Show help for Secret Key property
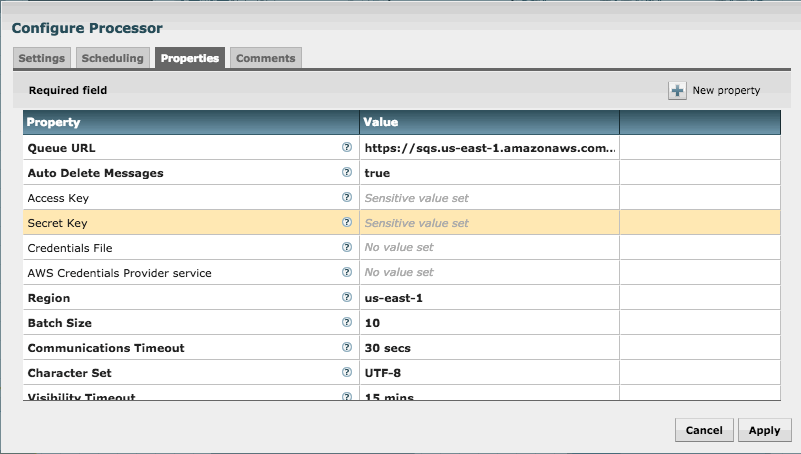Viewport: 801px width, 454px height. click(x=347, y=222)
